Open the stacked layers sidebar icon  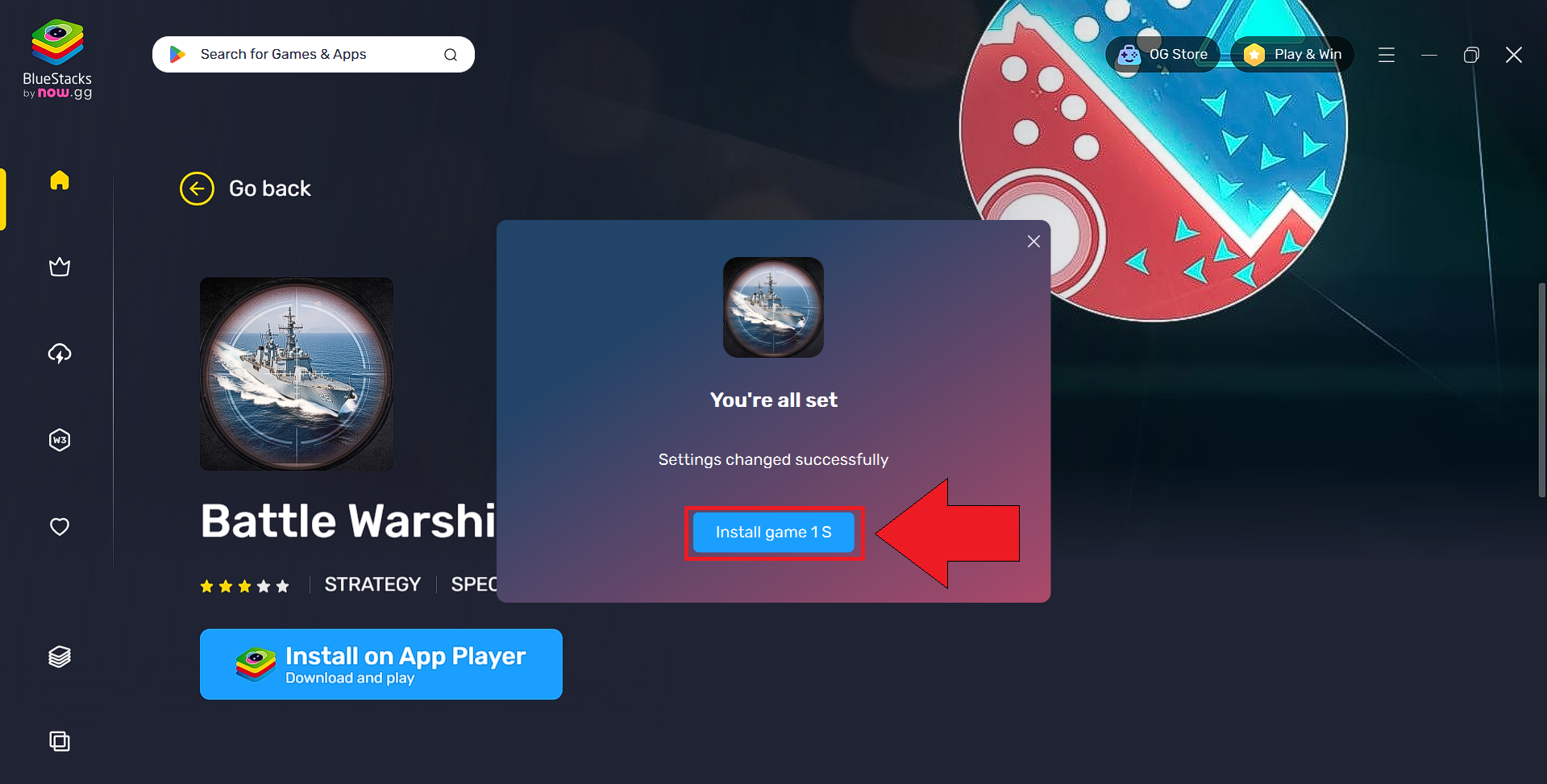60,657
